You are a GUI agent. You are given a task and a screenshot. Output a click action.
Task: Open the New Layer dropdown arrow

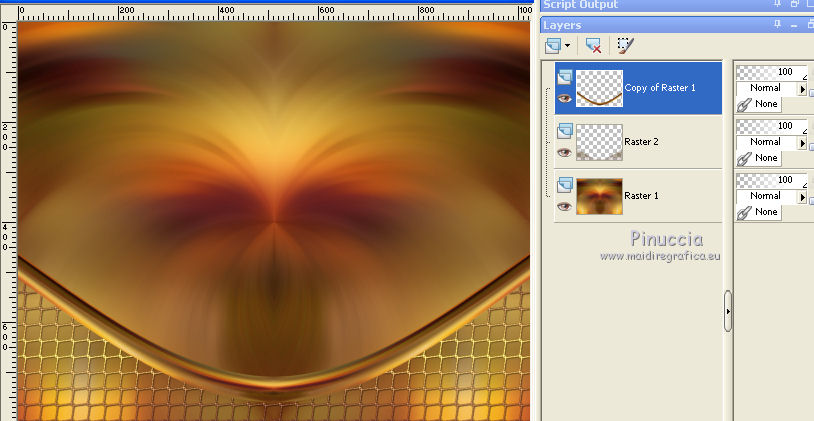[x=568, y=45]
